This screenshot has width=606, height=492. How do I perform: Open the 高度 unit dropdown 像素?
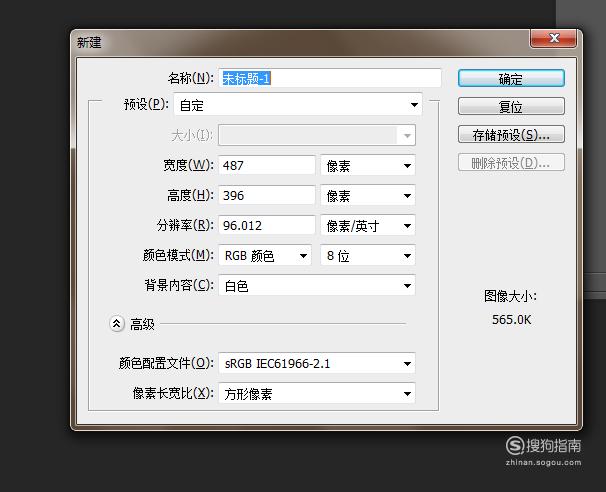click(x=368, y=195)
